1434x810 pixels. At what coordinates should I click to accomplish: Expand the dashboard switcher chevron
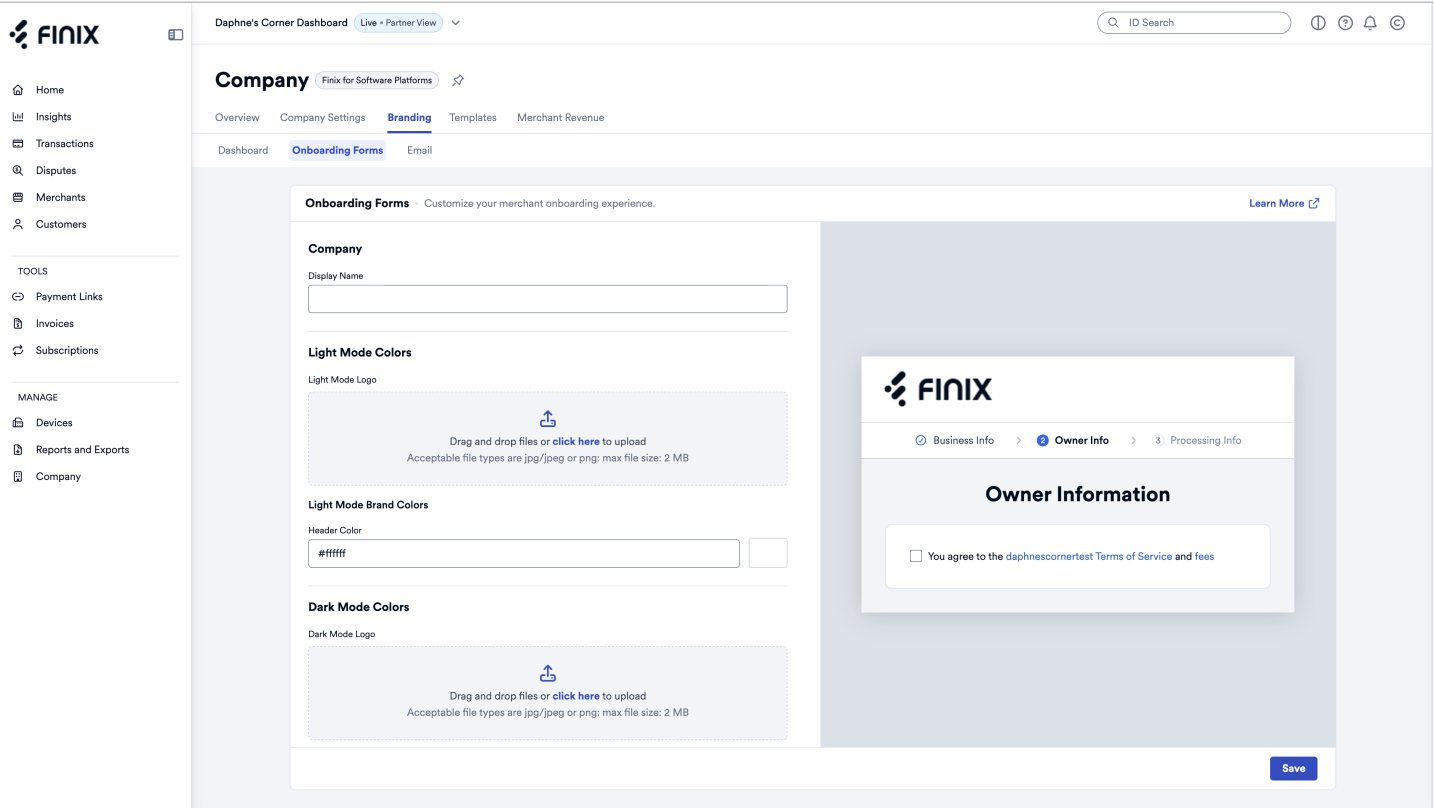click(x=456, y=23)
